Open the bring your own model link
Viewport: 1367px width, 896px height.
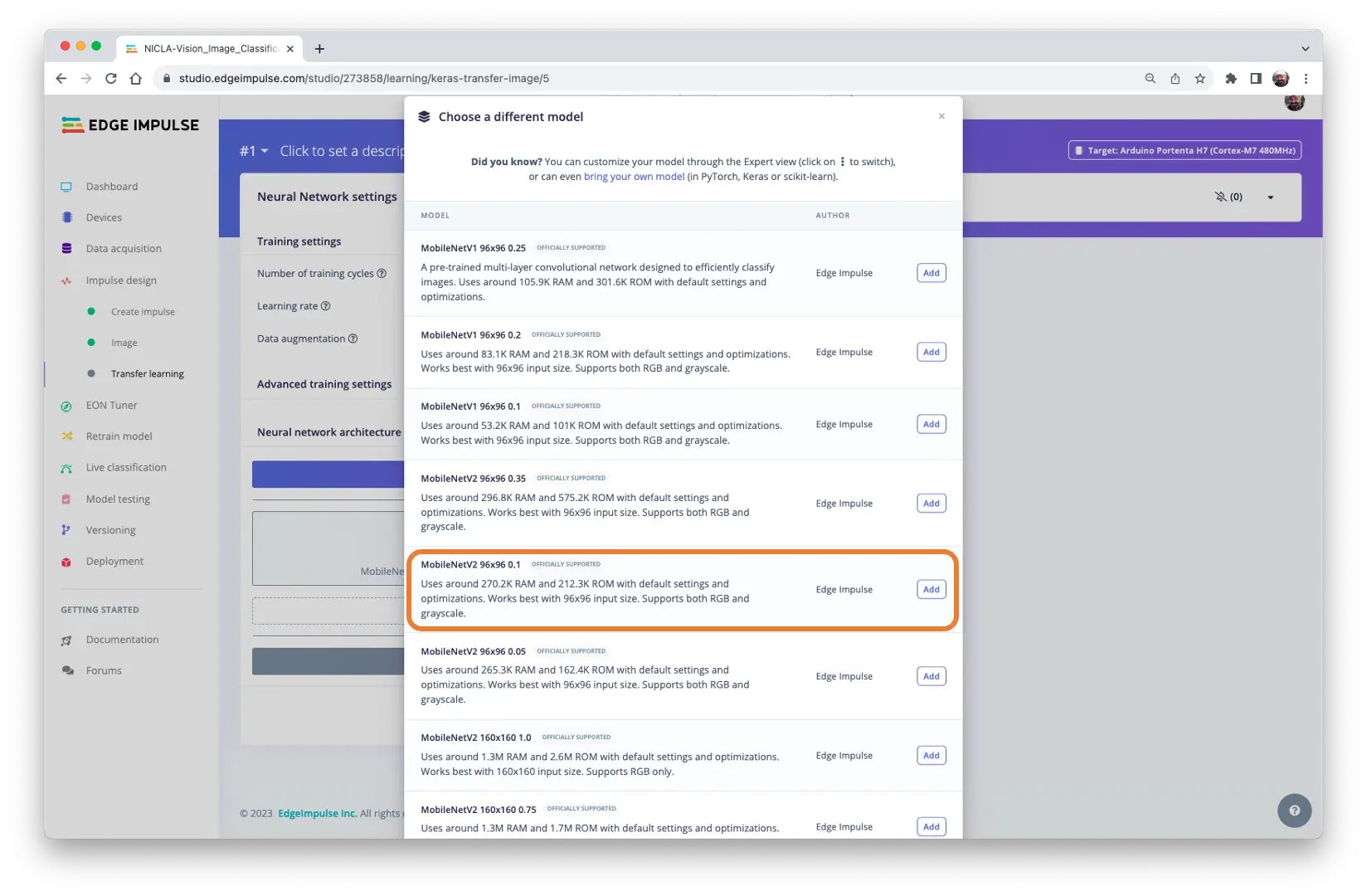634,177
